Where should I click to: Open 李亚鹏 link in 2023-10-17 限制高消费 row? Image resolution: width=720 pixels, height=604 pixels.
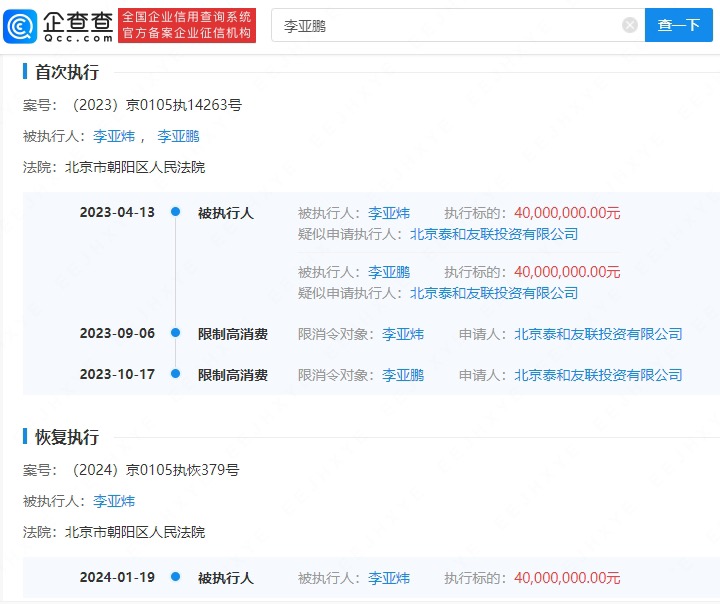coord(403,375)
